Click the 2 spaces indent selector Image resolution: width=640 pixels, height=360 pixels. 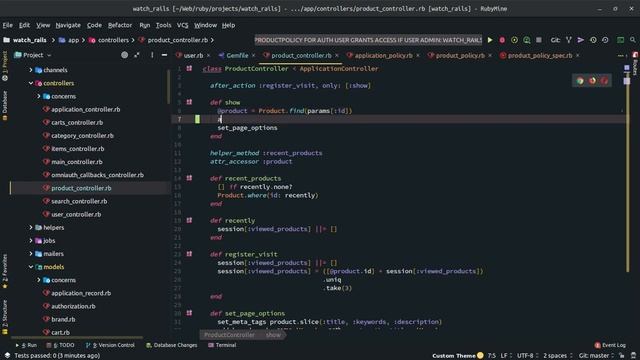558,356
